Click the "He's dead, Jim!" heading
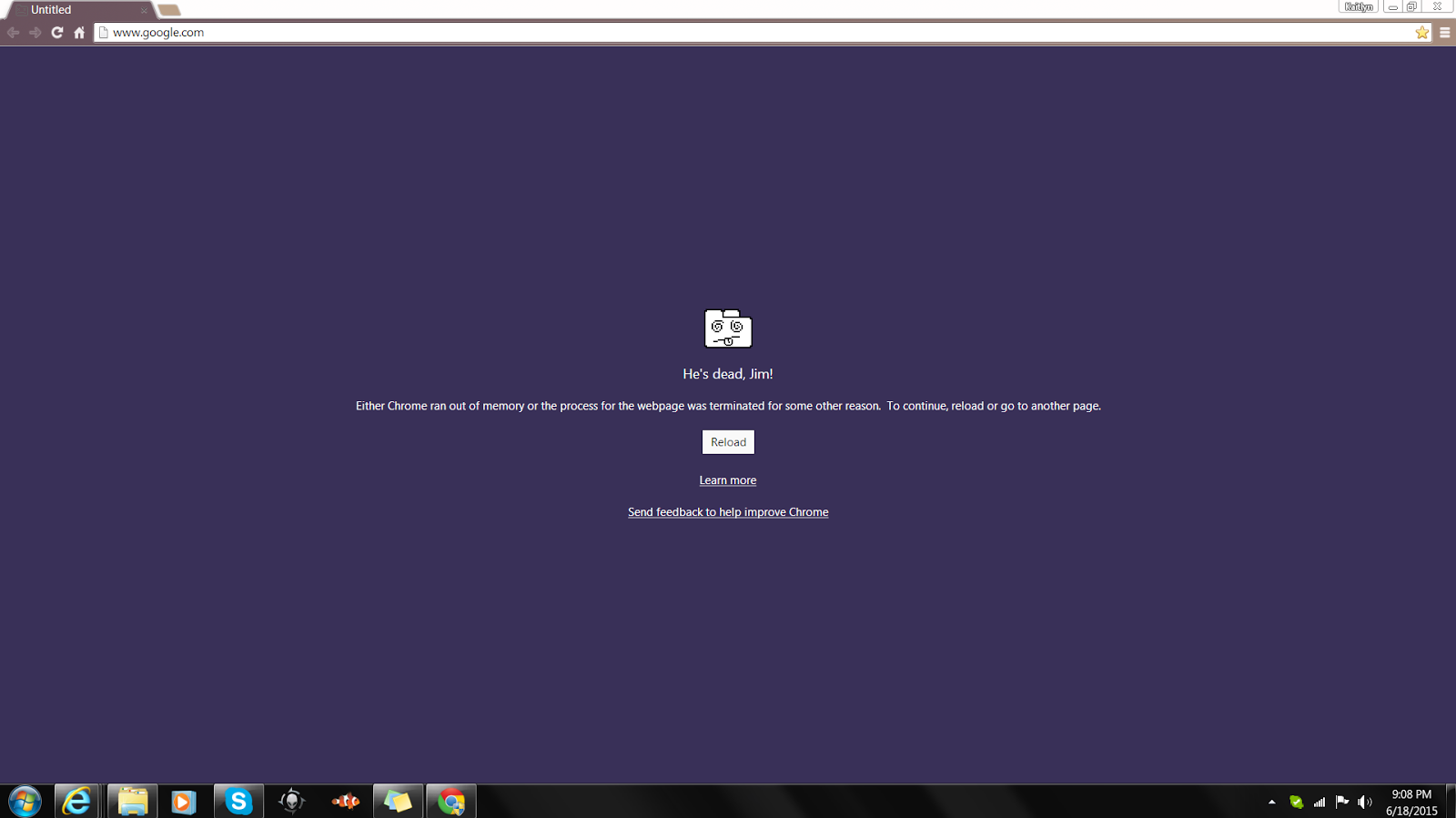The image size is (1456, 818). tap(728, 374)
